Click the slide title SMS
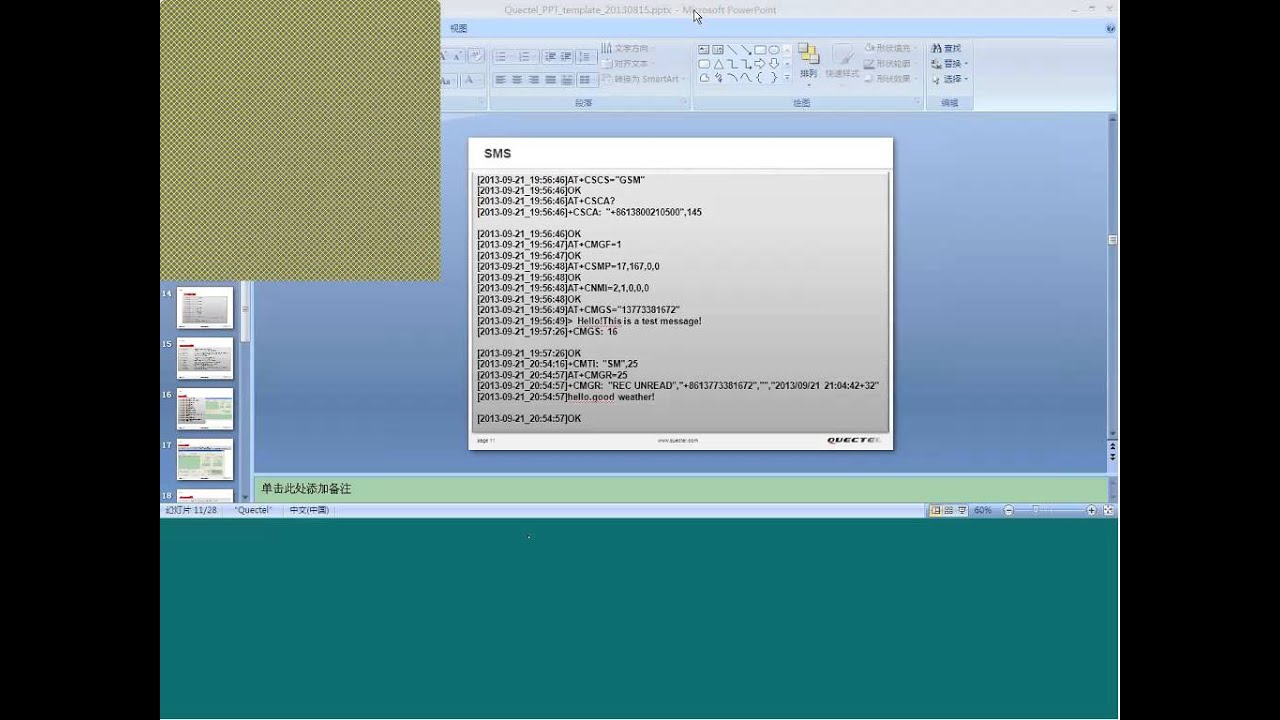This screenshot has height=720, width=1280. coord(497,154)
